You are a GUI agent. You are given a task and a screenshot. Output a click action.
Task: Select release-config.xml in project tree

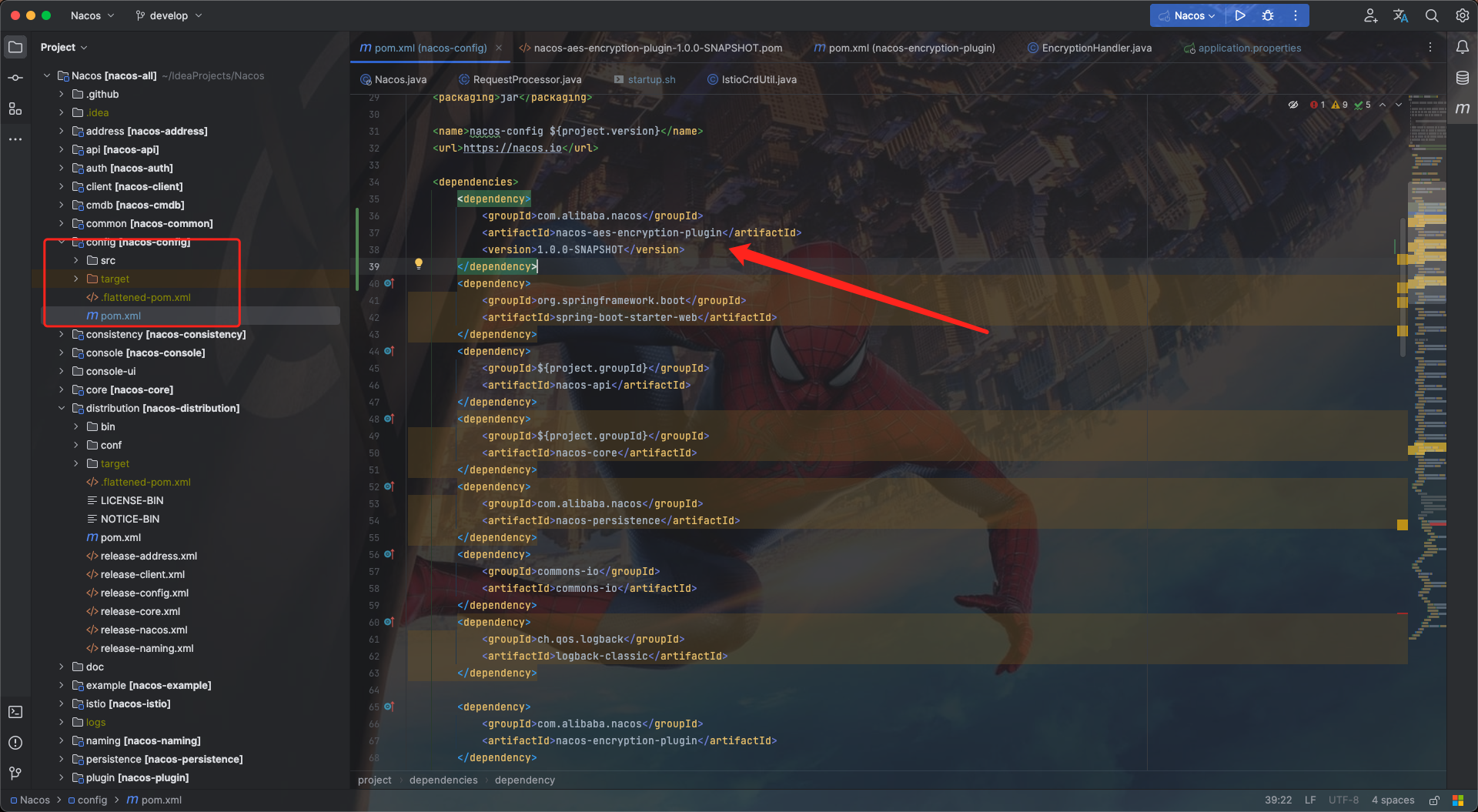pyautogui.click(x=144, y=593)
